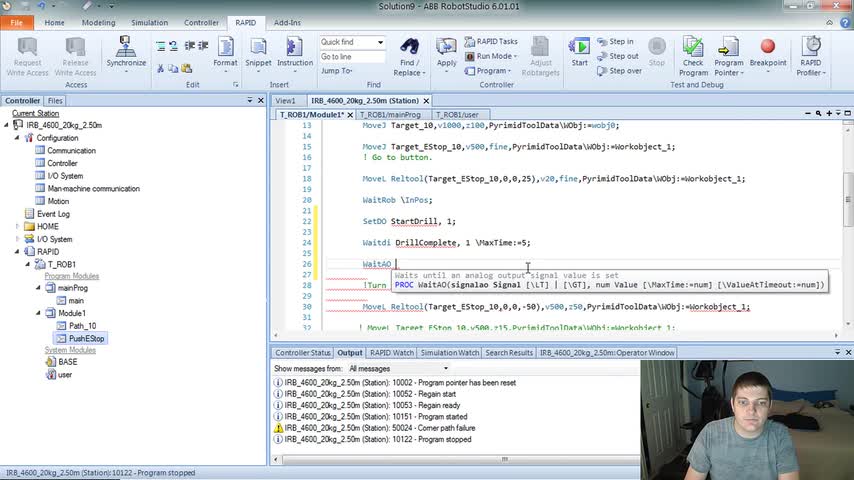854x480 pixels.
Task: Expand the I/O System tree node
Action: coord(17,239)
